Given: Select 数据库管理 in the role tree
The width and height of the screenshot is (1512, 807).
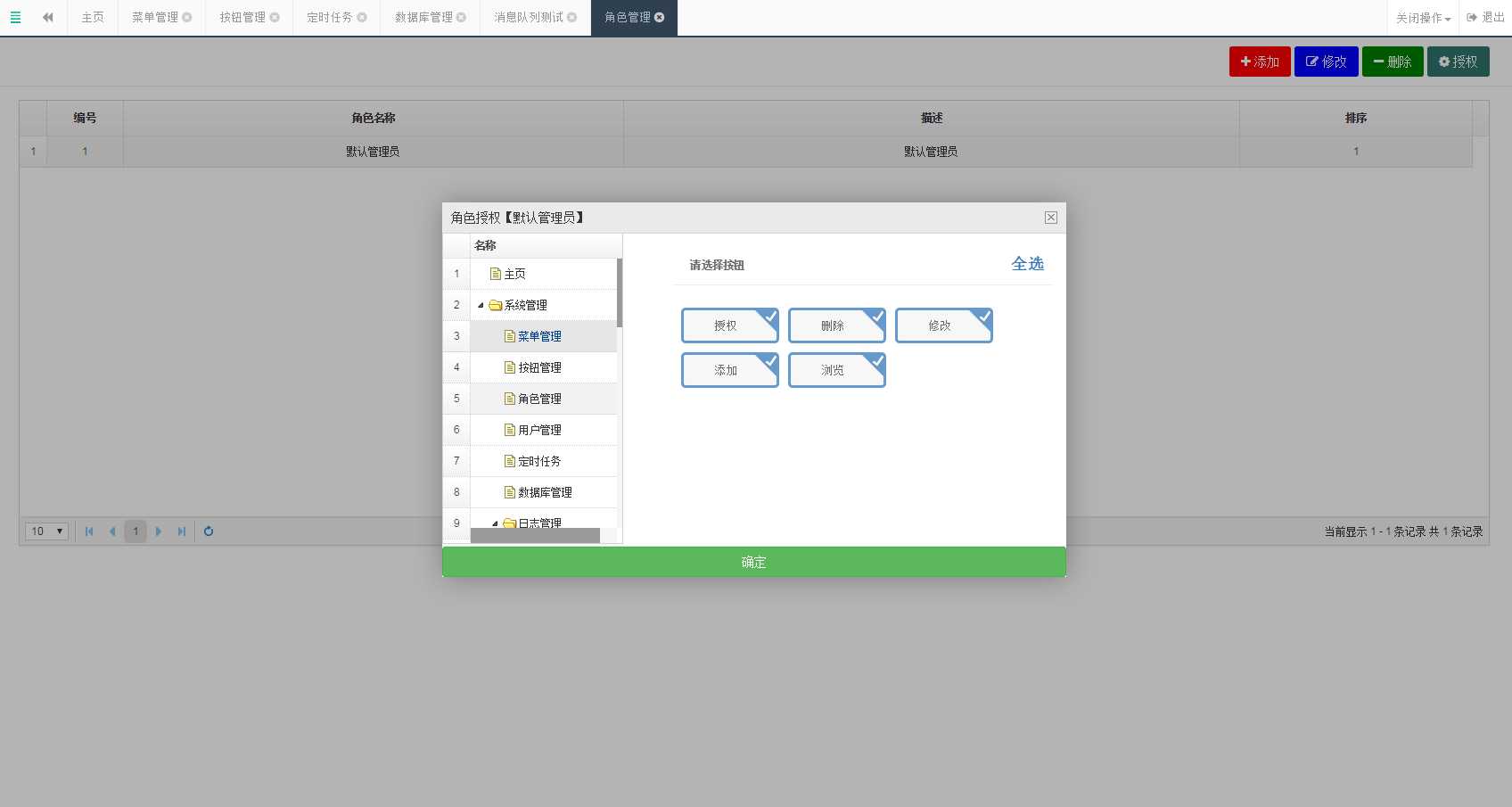Looking at the screenshot, I should pyautogui.click(x=545, y=492).
